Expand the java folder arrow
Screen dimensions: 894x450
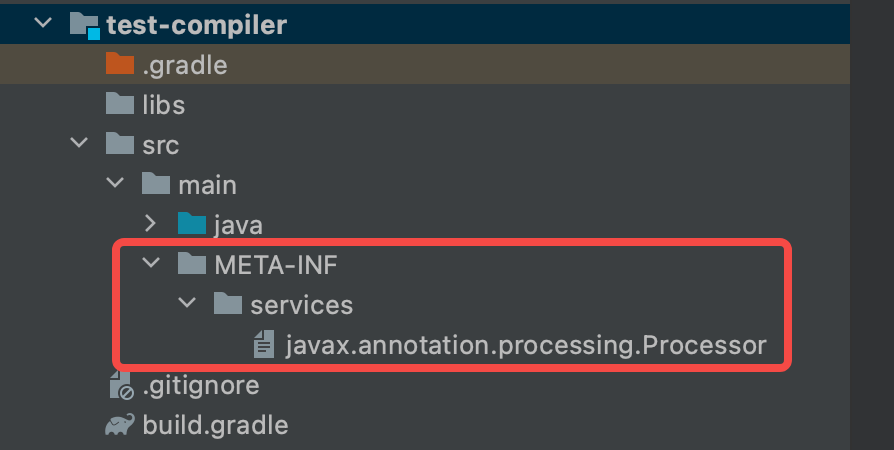(x=151, y=224)
